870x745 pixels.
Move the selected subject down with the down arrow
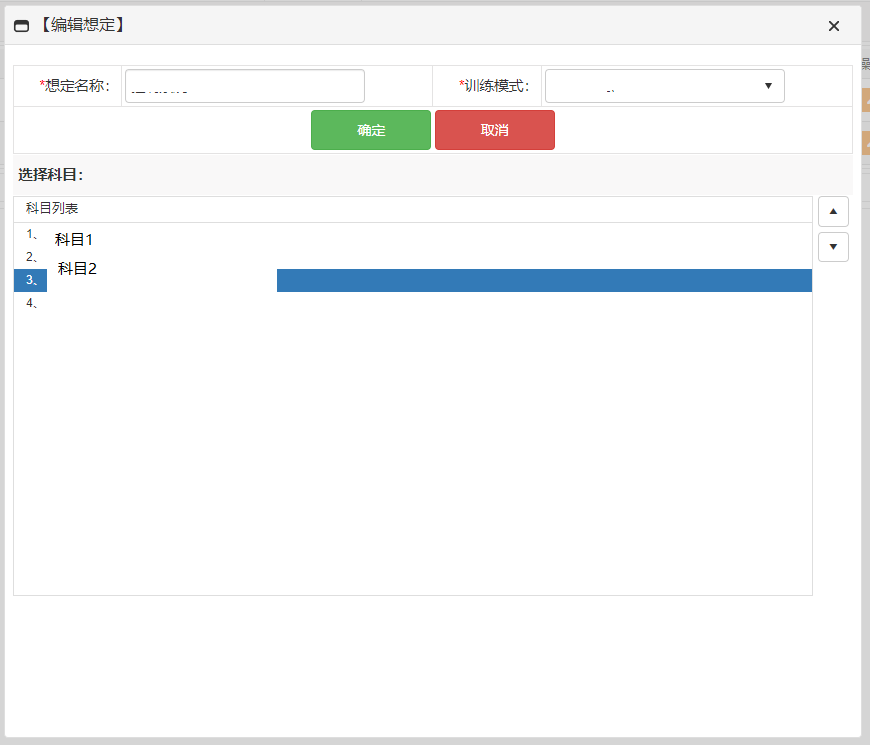coord(833,247)
